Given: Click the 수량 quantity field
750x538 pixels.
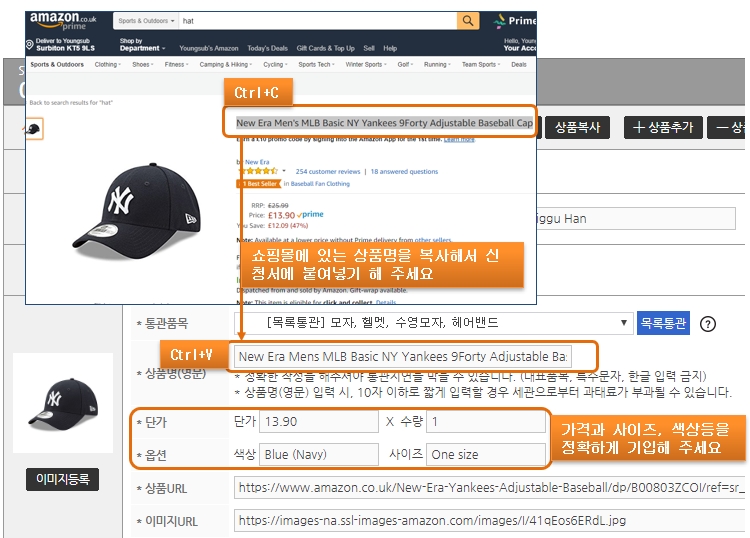Looking at the screenshot, I should click(x=486, y=421).
